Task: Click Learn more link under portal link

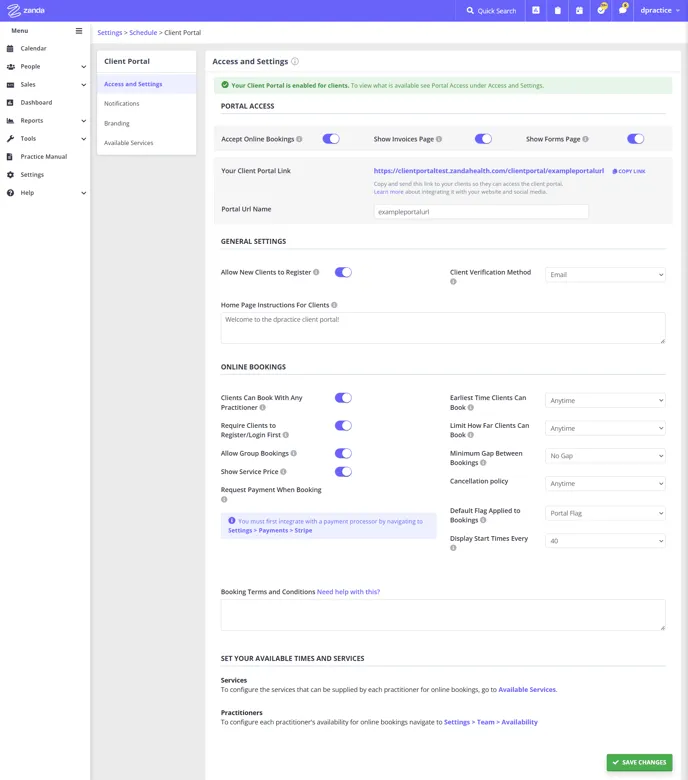Action: pos(389,192)
